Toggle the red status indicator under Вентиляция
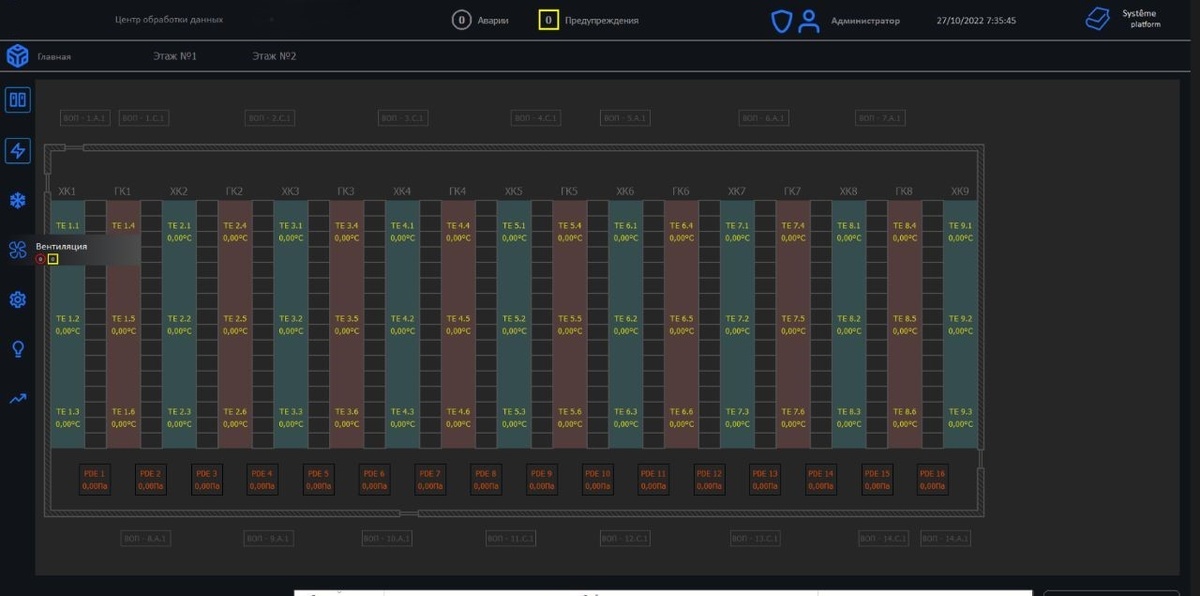Screen dimensions: 1200x596 click(40, 260)
